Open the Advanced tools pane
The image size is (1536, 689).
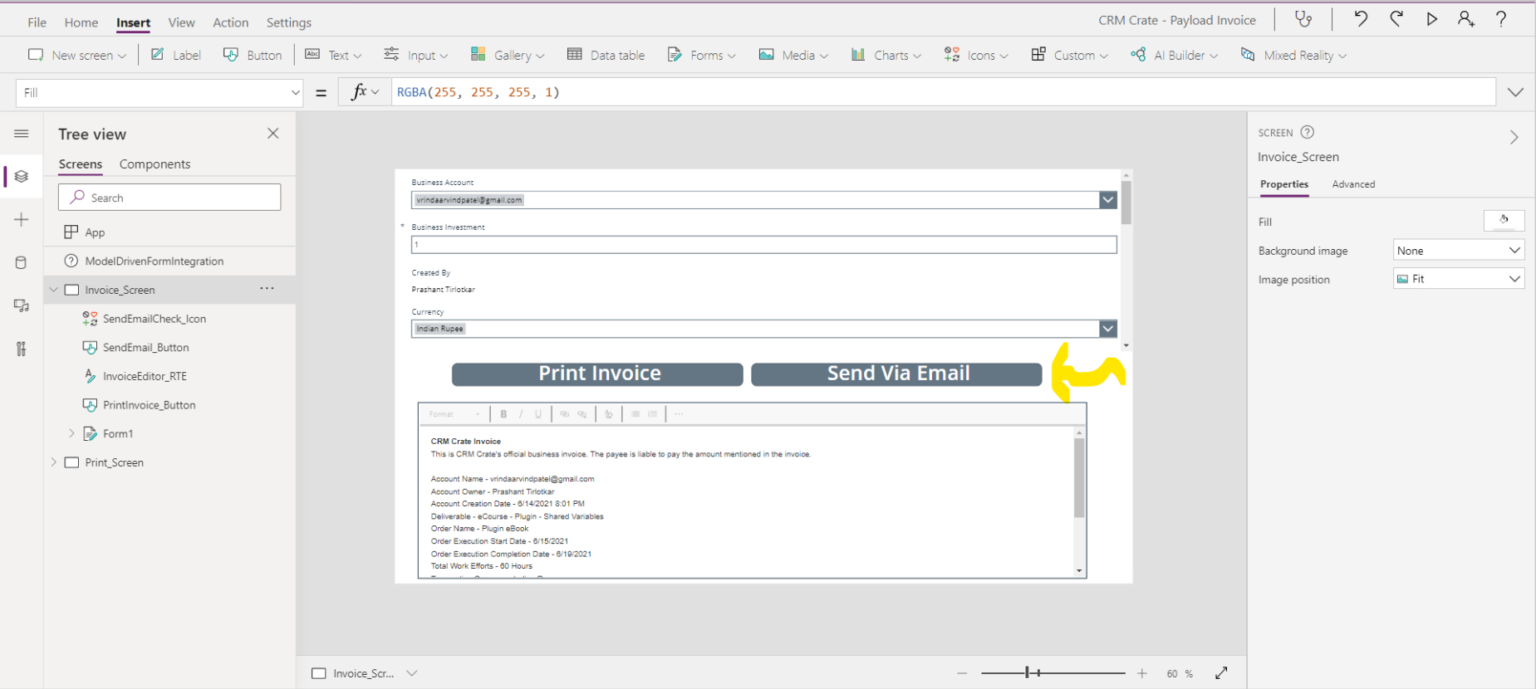point(22,348)
